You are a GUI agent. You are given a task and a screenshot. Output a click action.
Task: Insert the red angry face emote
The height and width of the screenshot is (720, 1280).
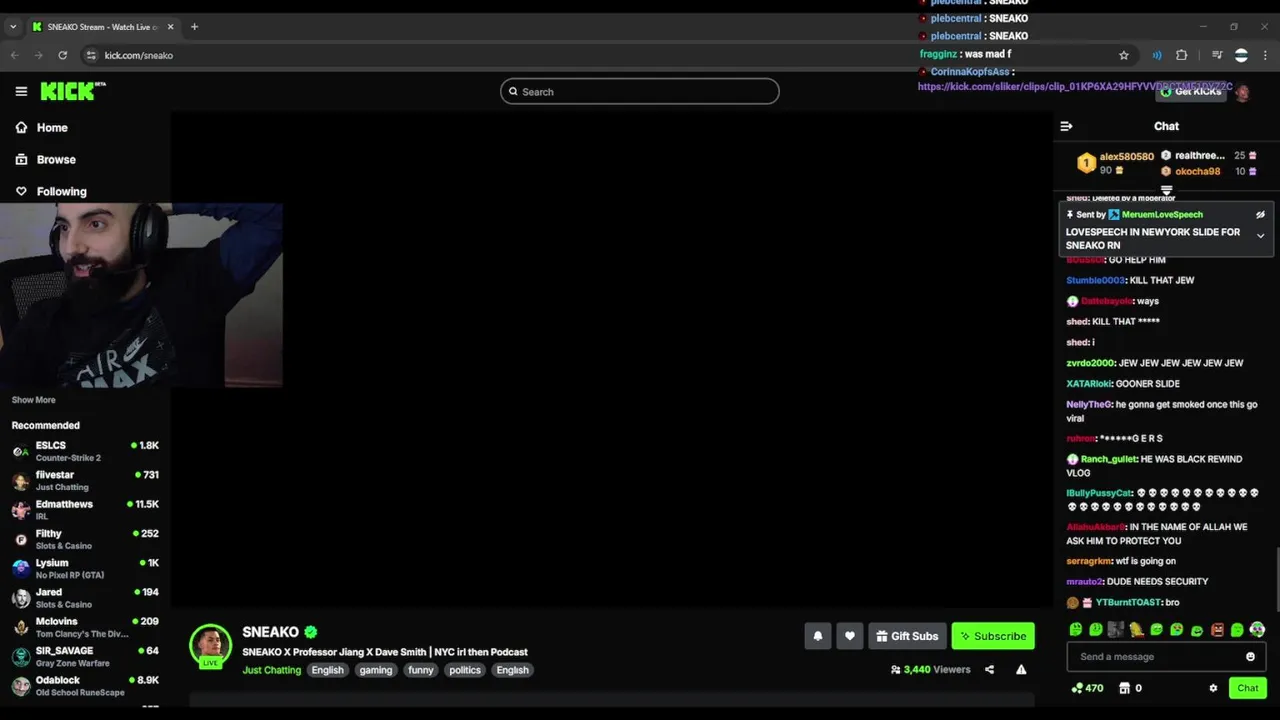[1217, 630]
